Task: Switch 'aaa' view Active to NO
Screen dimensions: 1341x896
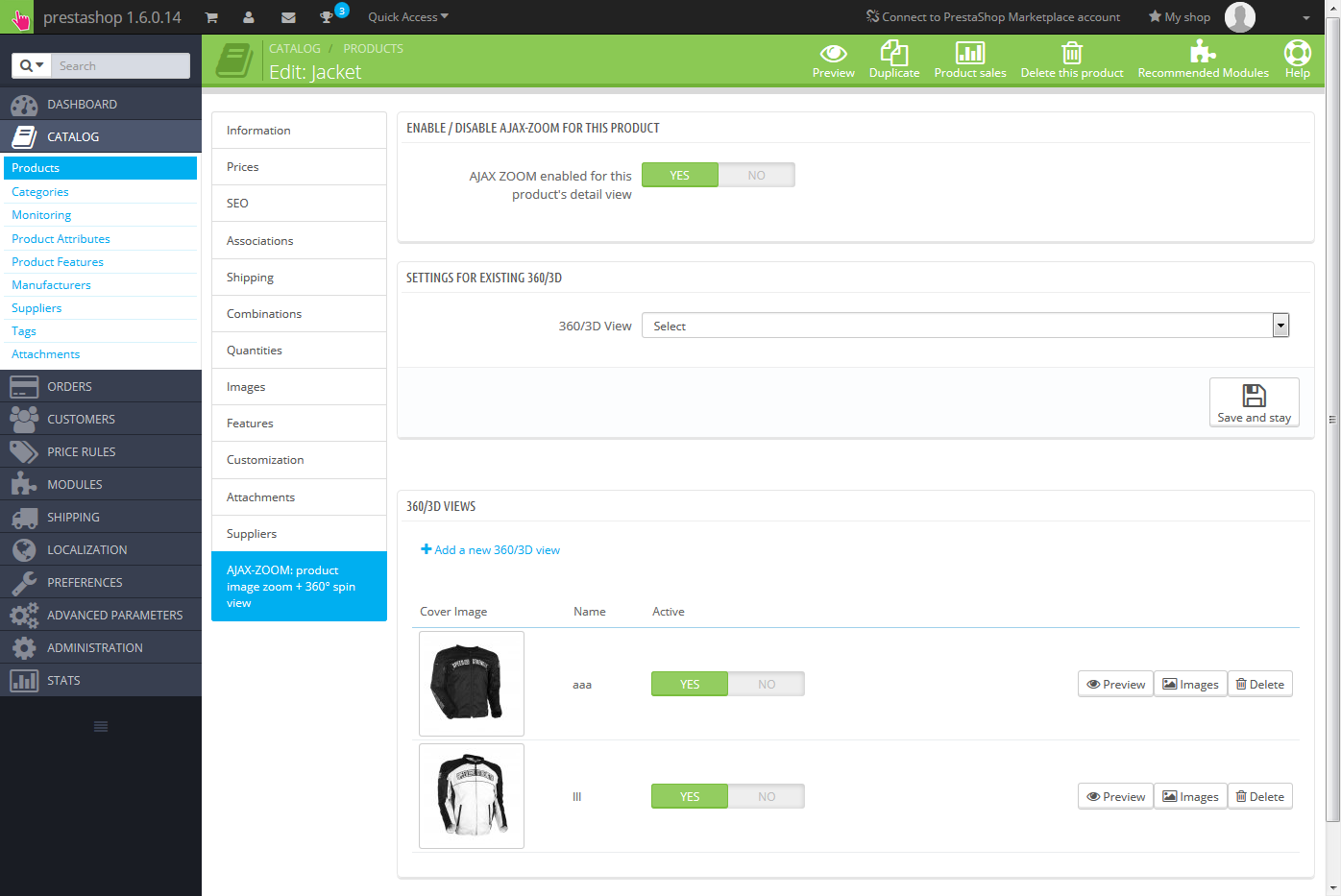Action: pyautogui.click(x=766, y=684)
